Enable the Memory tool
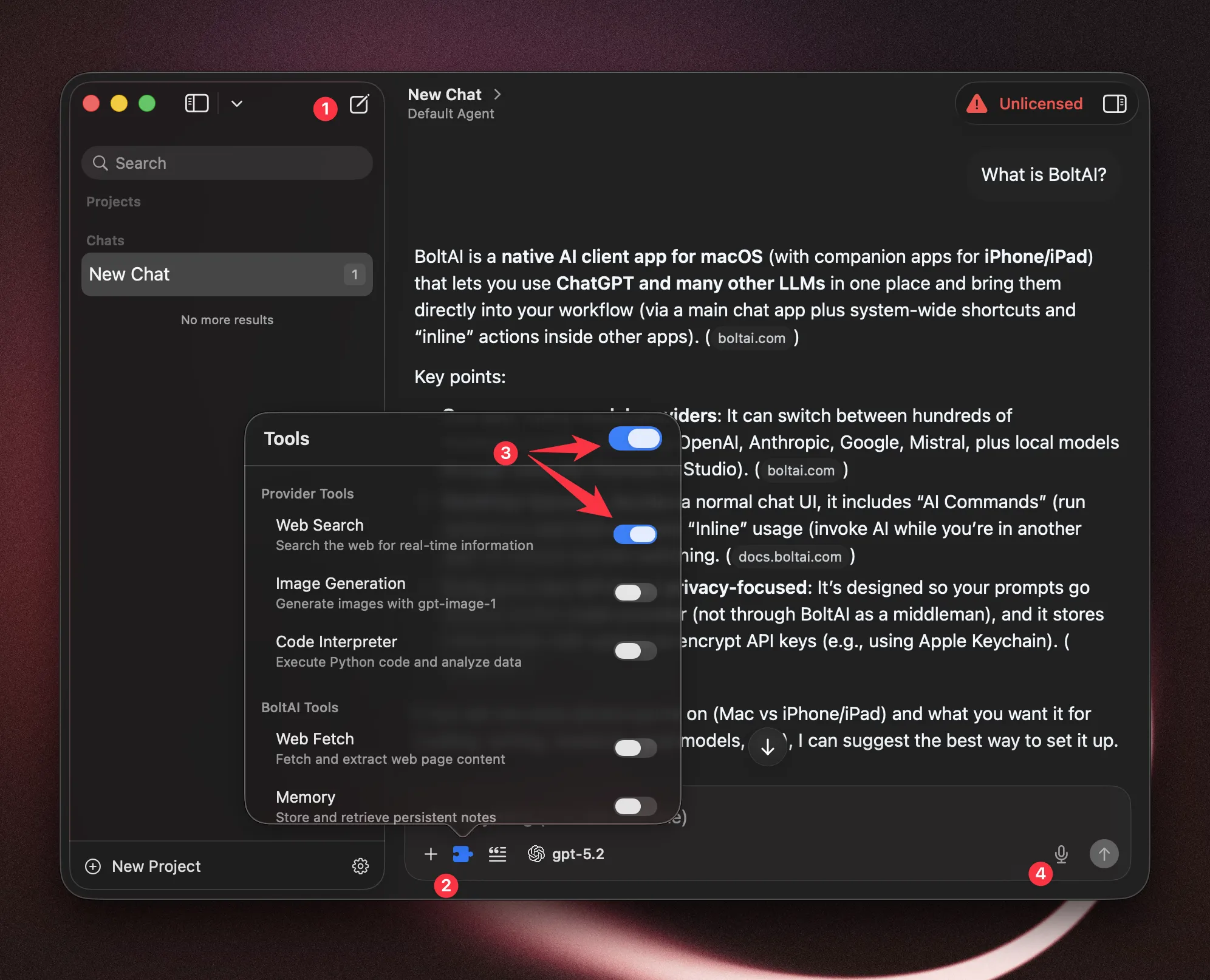Viewport: 1210px width, 980px height. point(635,806)
